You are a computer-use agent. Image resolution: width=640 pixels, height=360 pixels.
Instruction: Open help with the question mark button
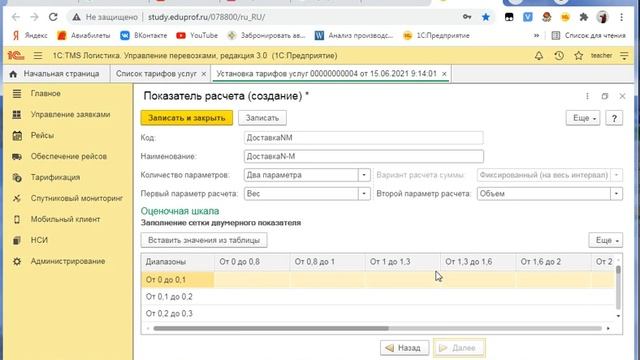[x=614, y=118]
